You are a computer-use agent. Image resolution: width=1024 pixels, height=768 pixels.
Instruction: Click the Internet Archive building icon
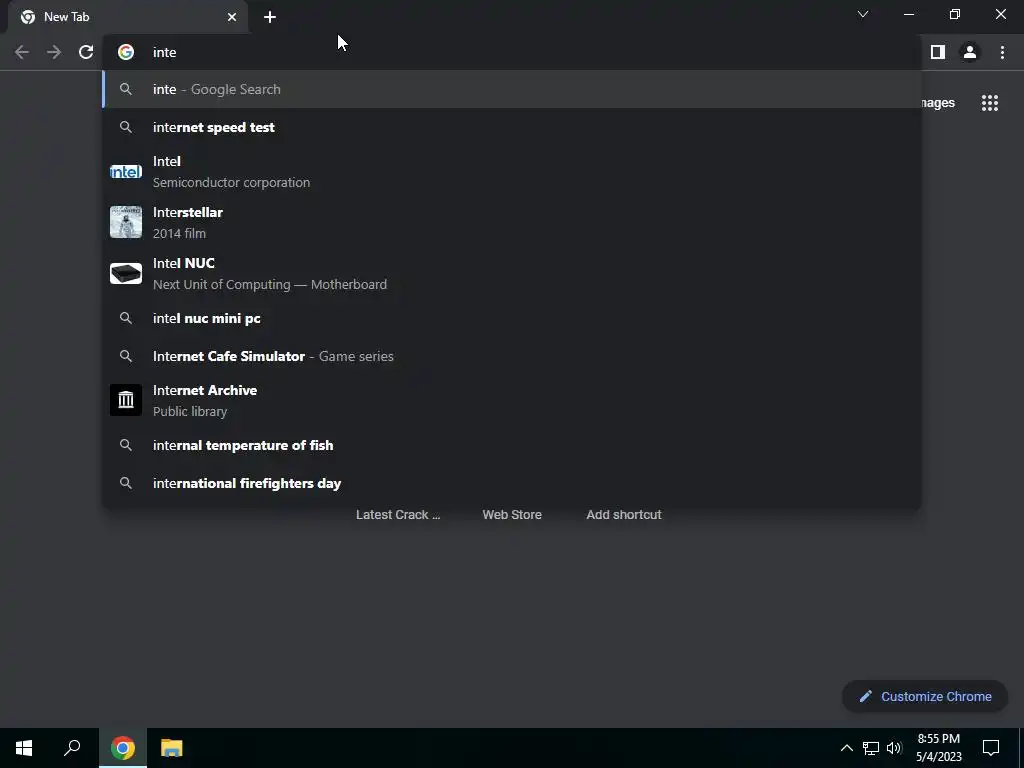pyautogui.click(x=126, y=400)
